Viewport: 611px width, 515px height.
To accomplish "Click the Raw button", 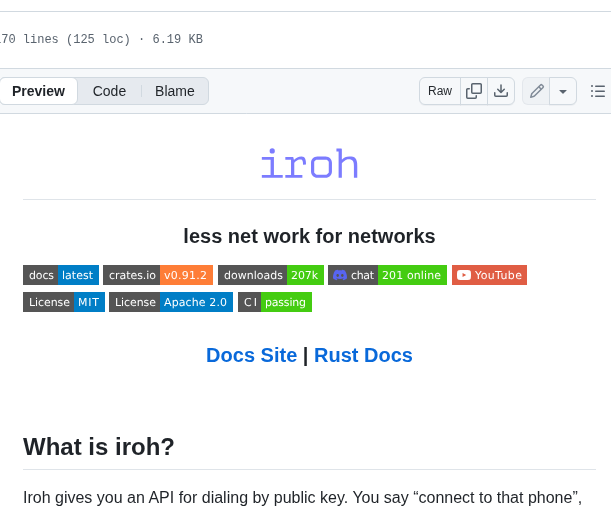I will [x=440, y=91].
